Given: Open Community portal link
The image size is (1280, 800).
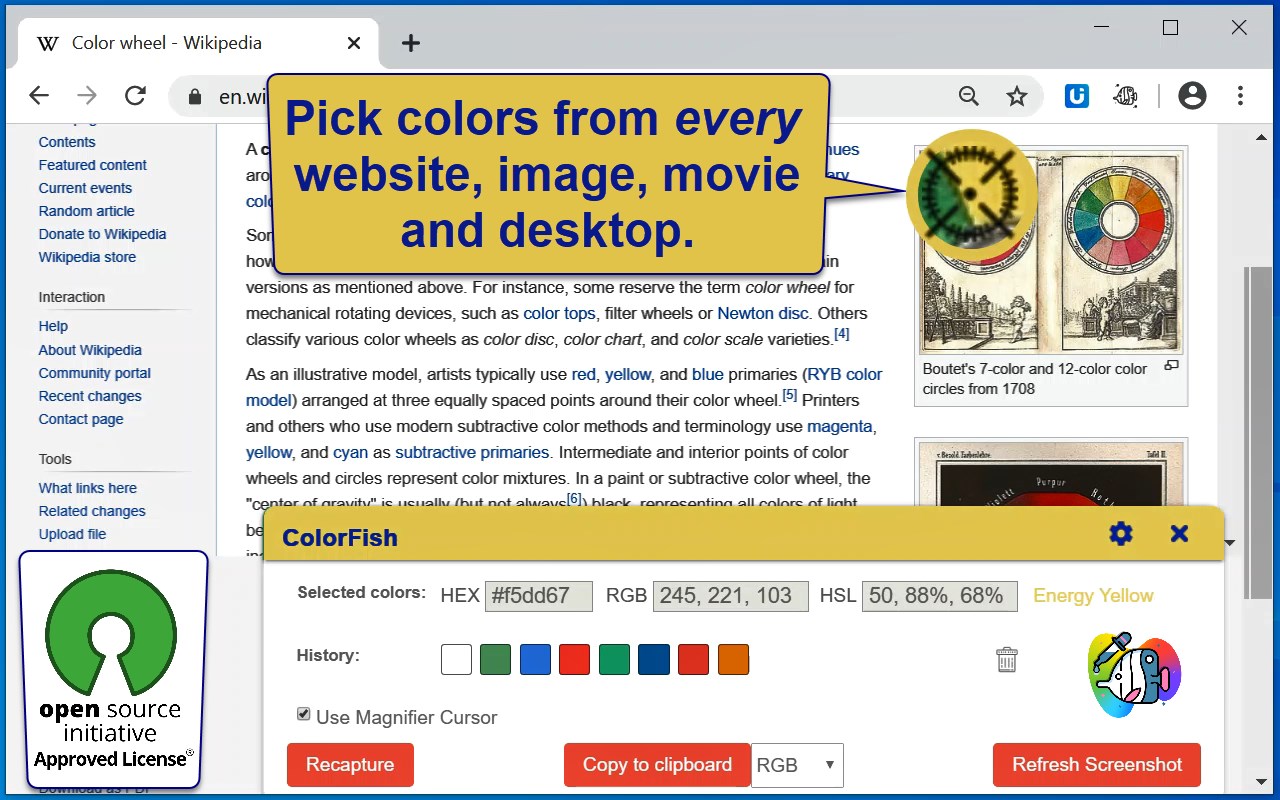Looking at the screenshot, I should click(x=95, y=373).
